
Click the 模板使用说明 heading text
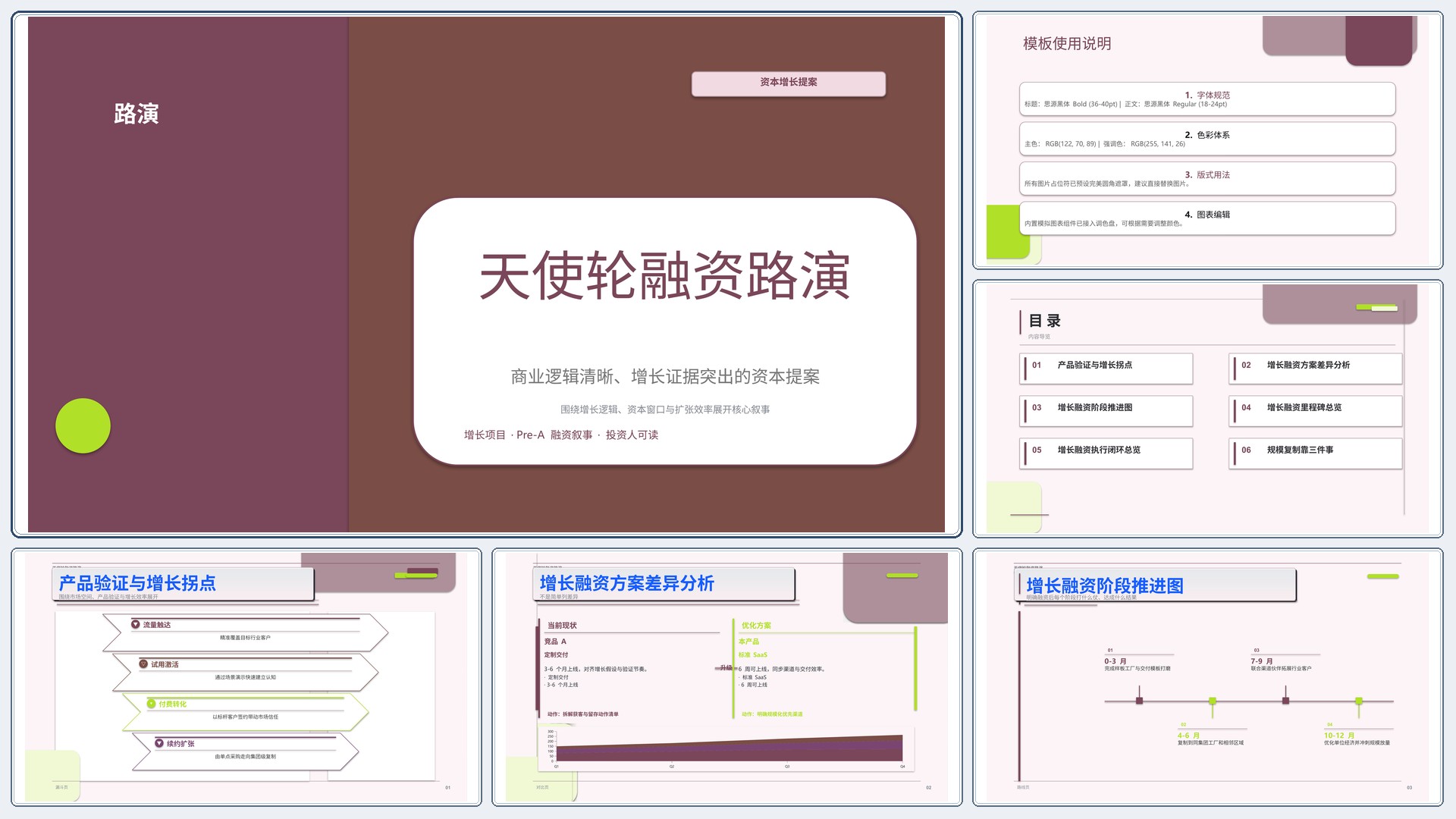1067,44
